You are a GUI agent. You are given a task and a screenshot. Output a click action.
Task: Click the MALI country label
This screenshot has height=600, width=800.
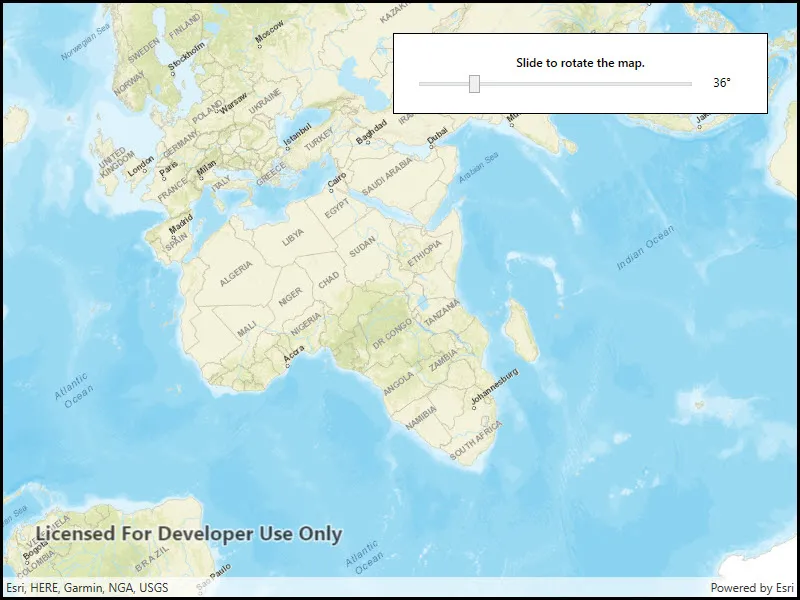coord(247,329)
